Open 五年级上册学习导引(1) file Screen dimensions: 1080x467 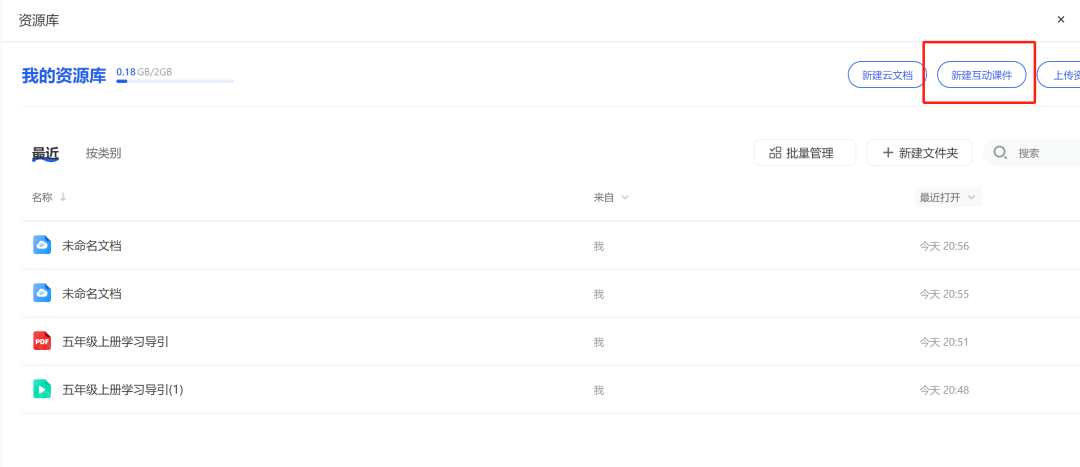(x=122, y=389)
